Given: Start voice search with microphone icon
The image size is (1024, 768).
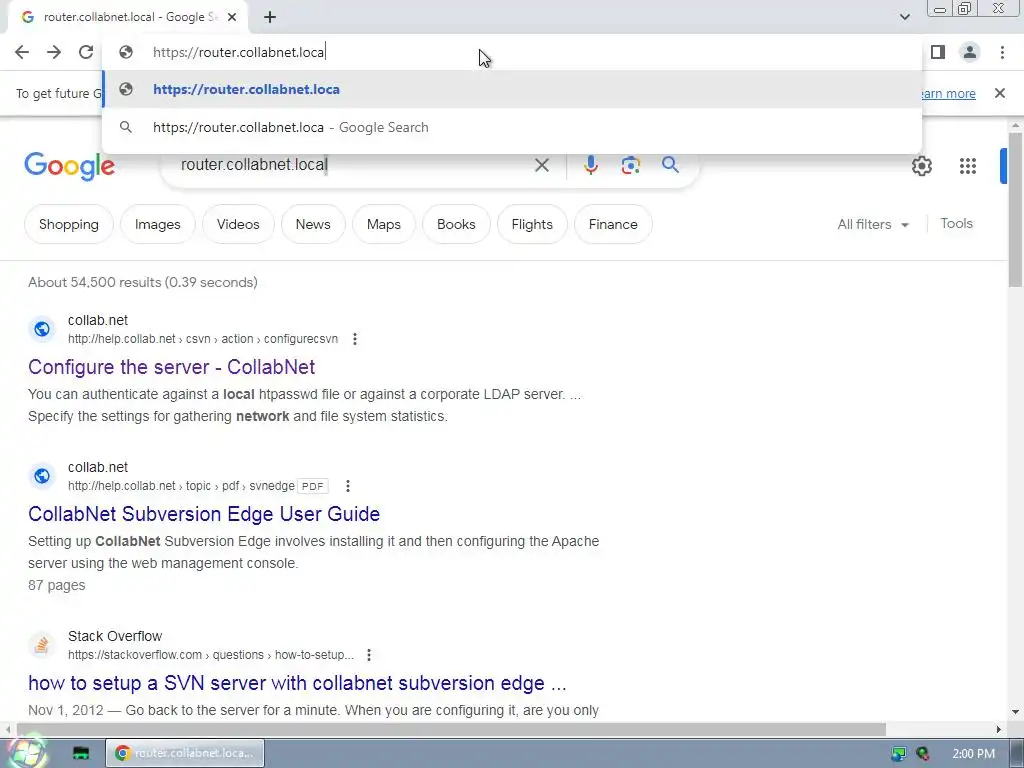Looking at the screenshot, I should coord(590,165).
